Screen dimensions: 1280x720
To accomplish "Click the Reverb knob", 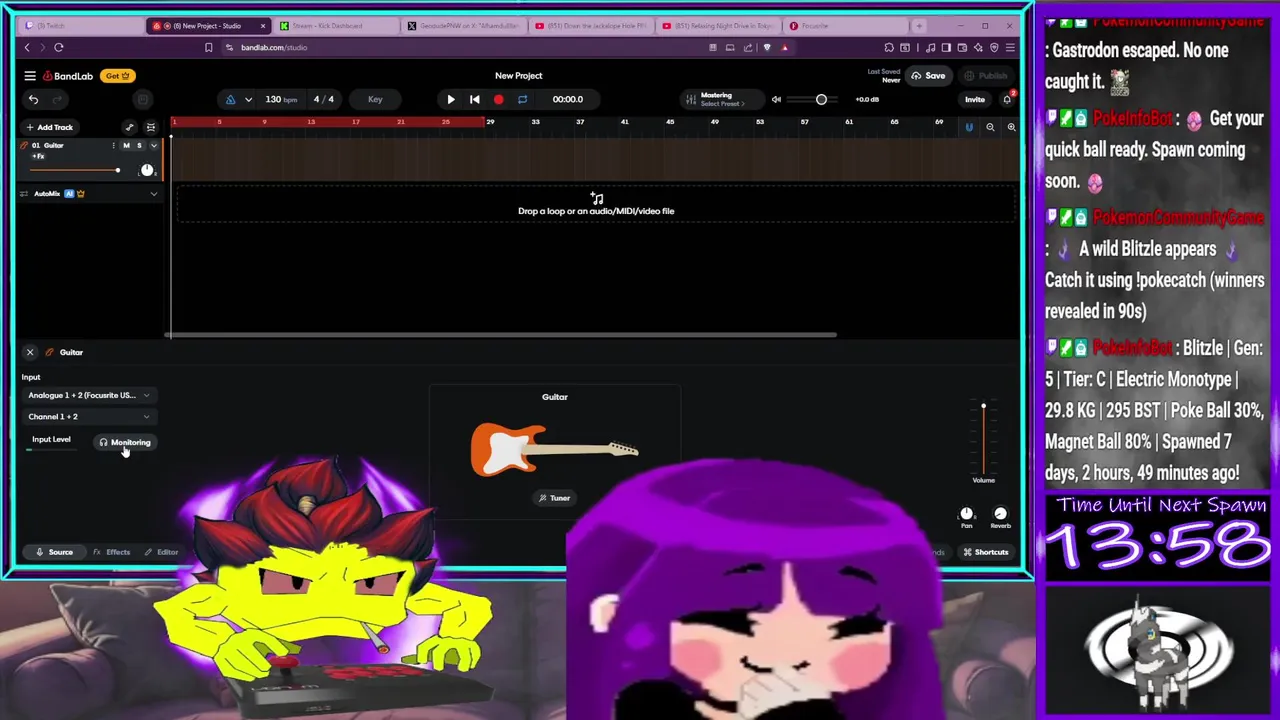I will pyautogui.click(x=1000, y=514).
